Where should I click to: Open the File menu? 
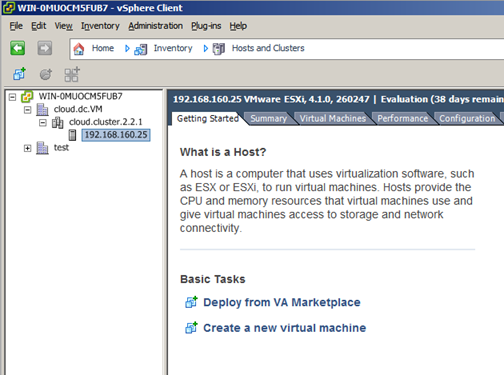pos(16,26)
